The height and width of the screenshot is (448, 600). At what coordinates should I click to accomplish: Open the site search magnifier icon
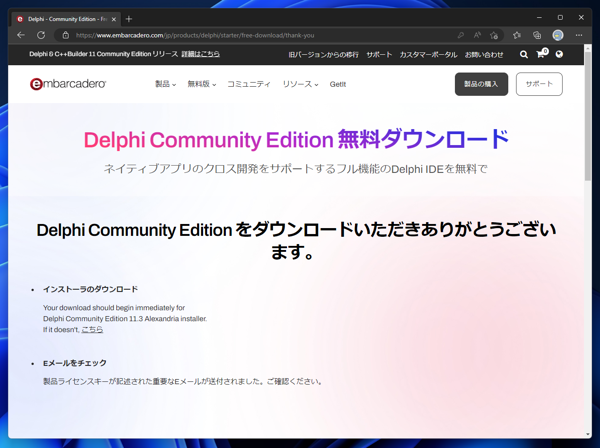(524, 54)
